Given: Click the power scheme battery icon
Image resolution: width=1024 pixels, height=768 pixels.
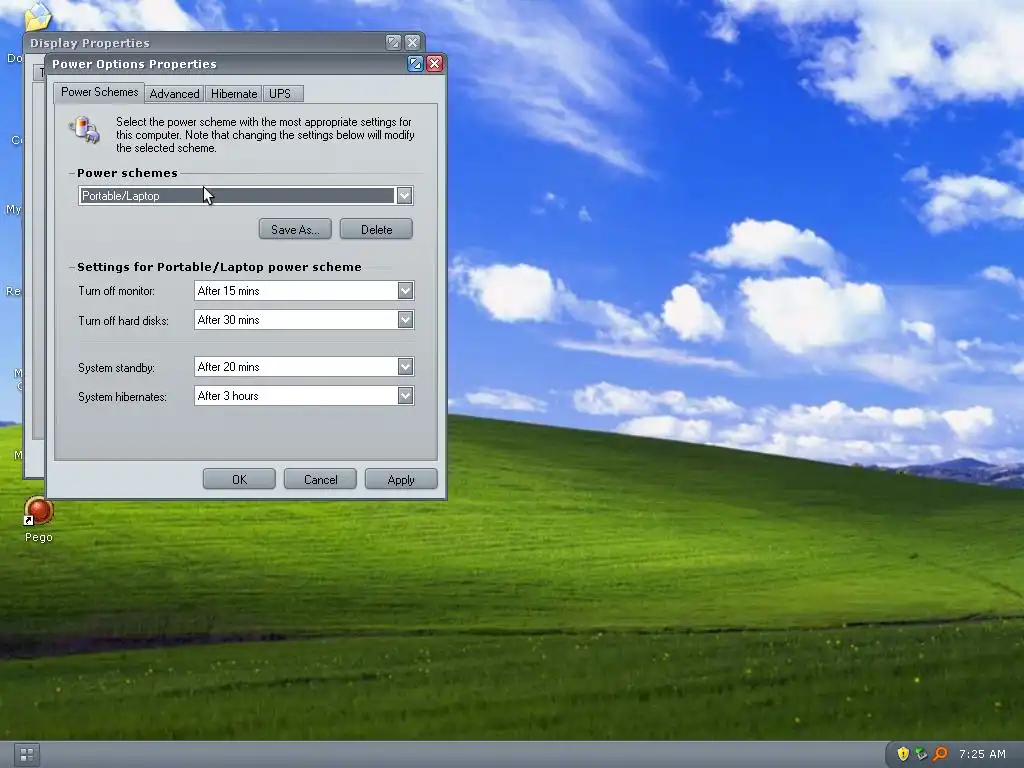Looking at the screenshot, I should pyautogui.click(x=86, y=130).
